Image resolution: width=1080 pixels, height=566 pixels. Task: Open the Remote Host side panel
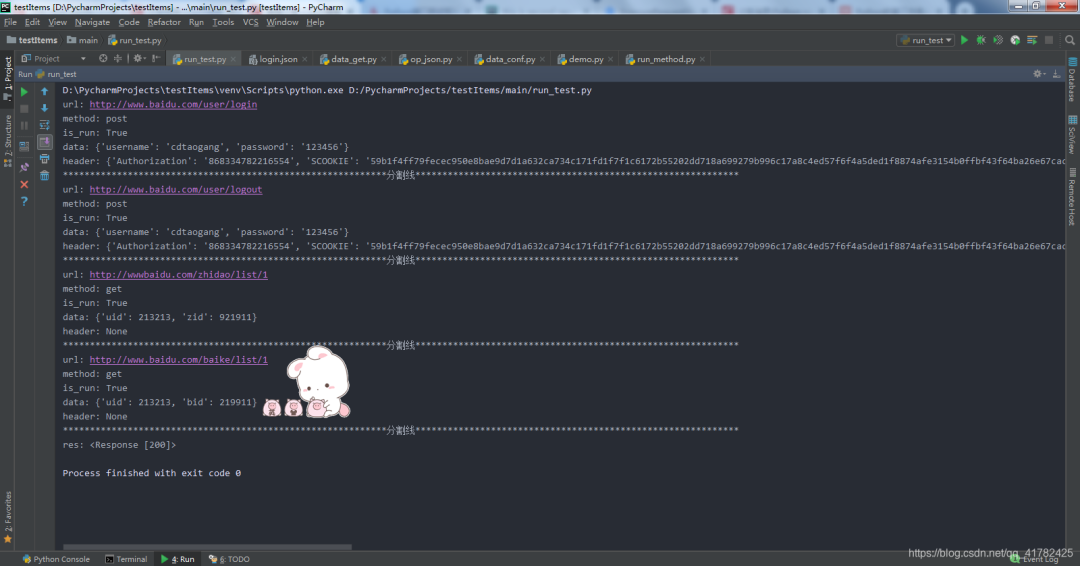click(x=1072, y=196)
